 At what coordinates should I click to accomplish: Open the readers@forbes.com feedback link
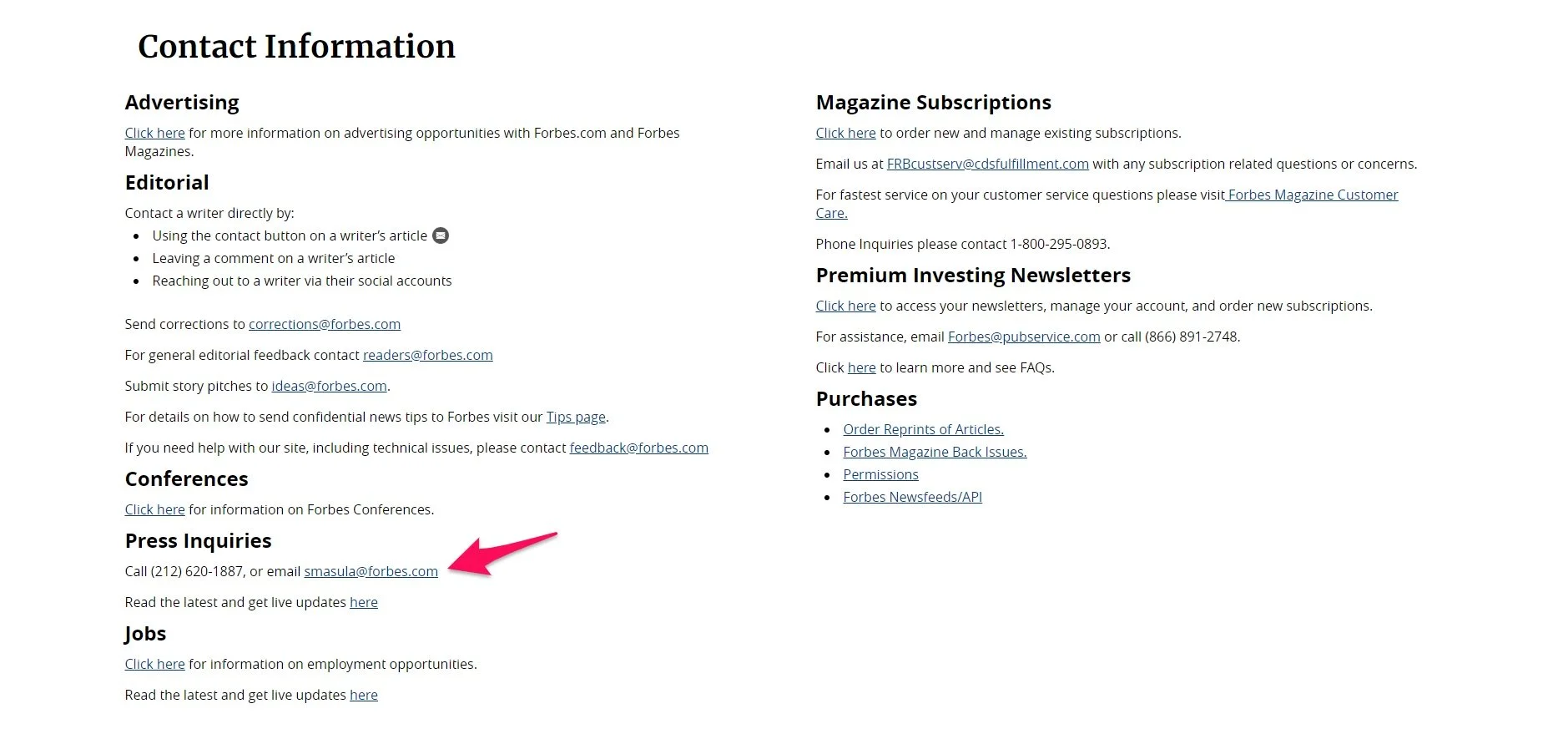point(428,355)
